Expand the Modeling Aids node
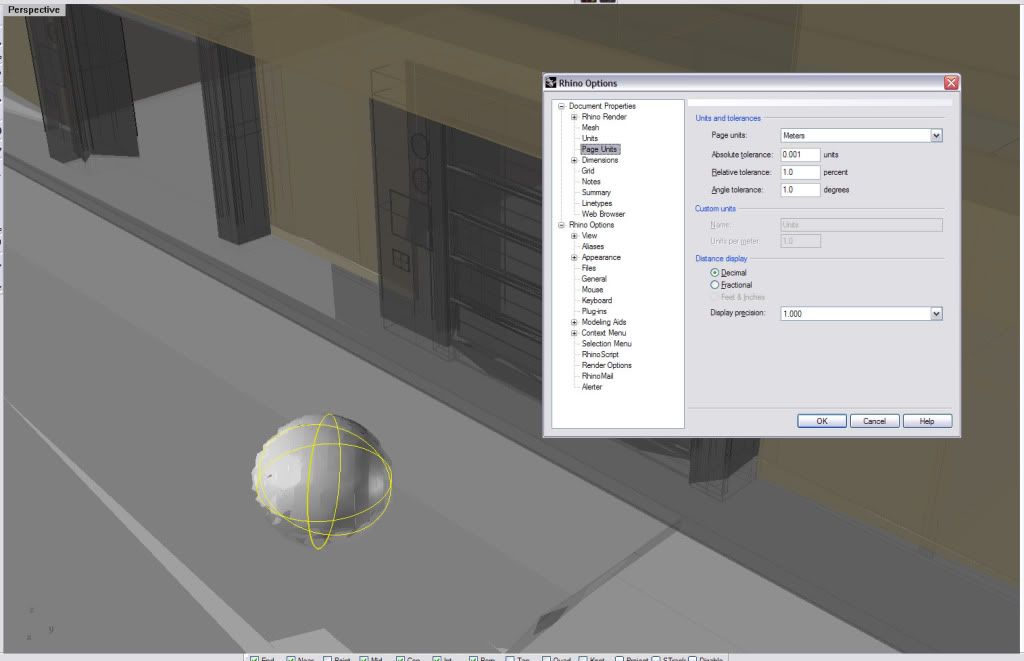The width and height of the screenshot is (1024, 661). [x=574, y=322]
